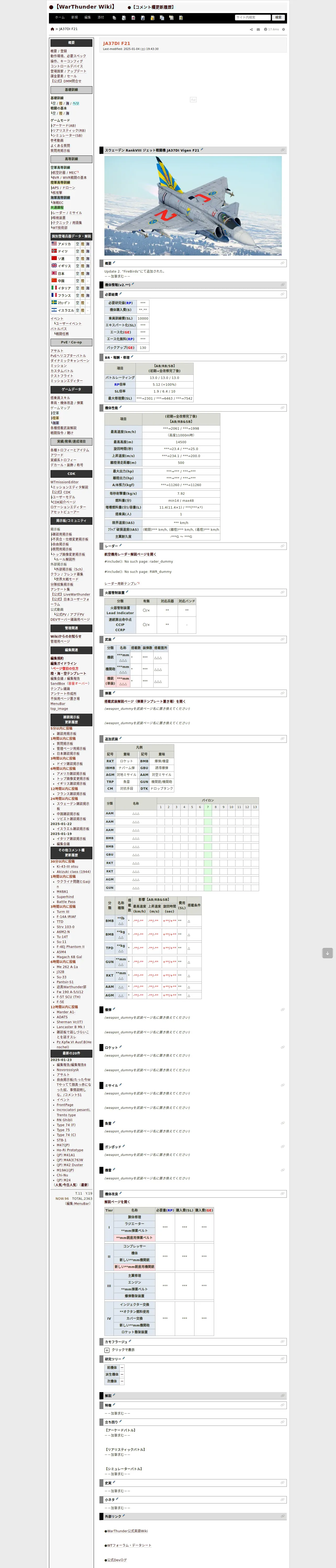Click the mail envelope icon in the breadcrumb bar
Image resolution: width=336 pixels, height=1568 pixels.
258,29
